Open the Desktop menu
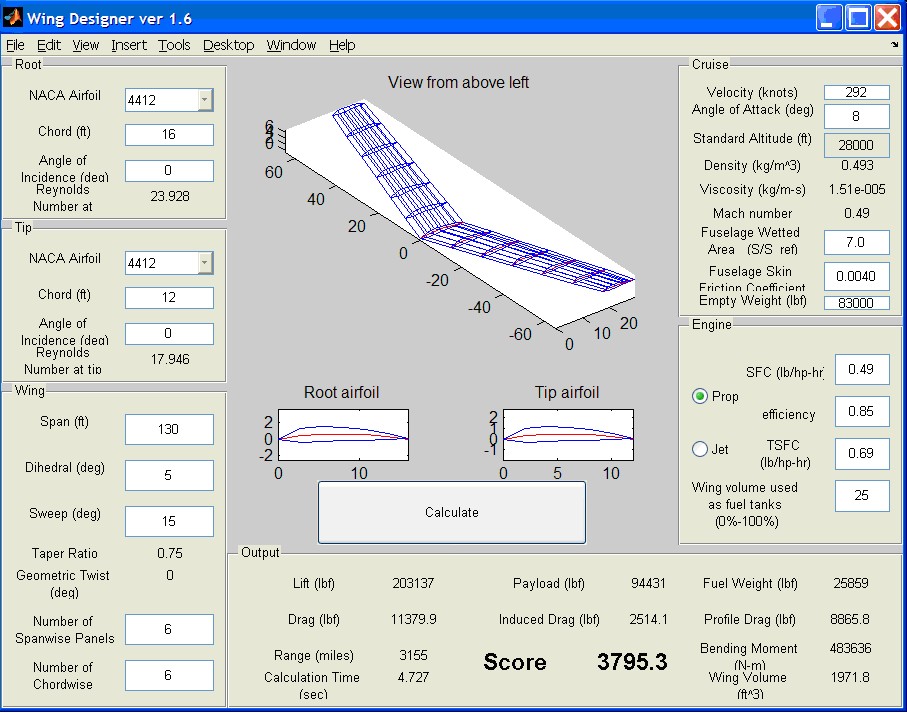The image size is (907, 713). (x=228, y=45)
